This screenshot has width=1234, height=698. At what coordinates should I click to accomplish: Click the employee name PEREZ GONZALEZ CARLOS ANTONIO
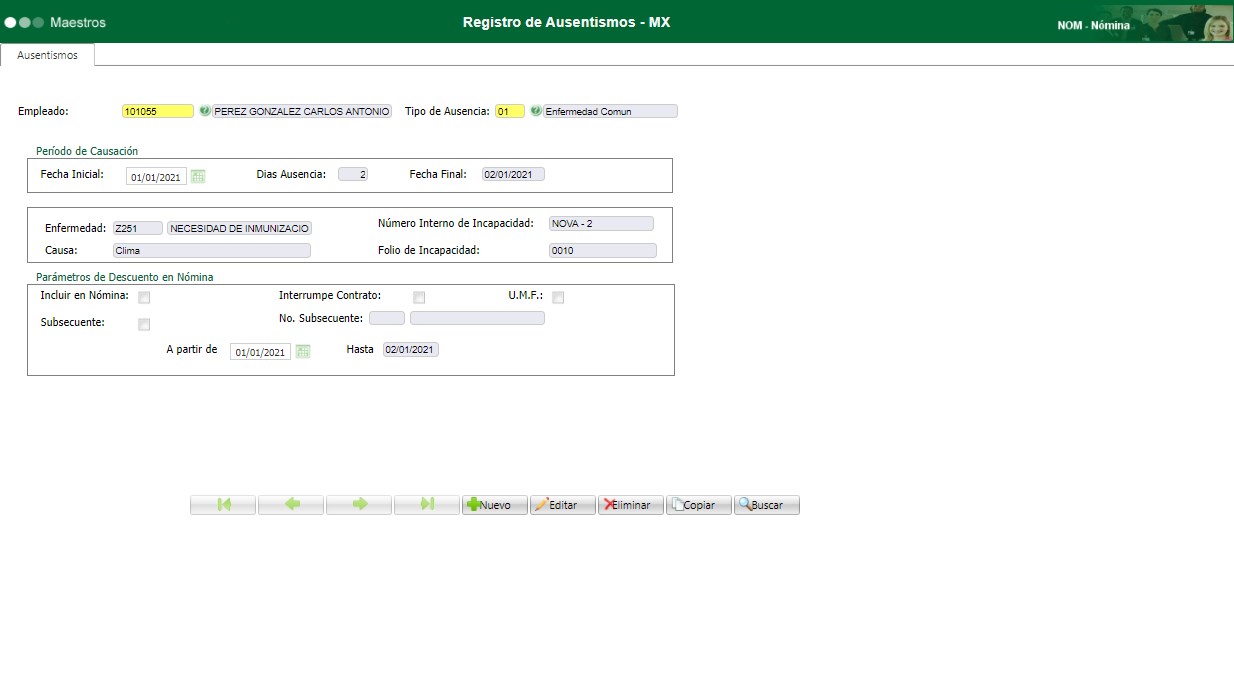click(302, 111)
